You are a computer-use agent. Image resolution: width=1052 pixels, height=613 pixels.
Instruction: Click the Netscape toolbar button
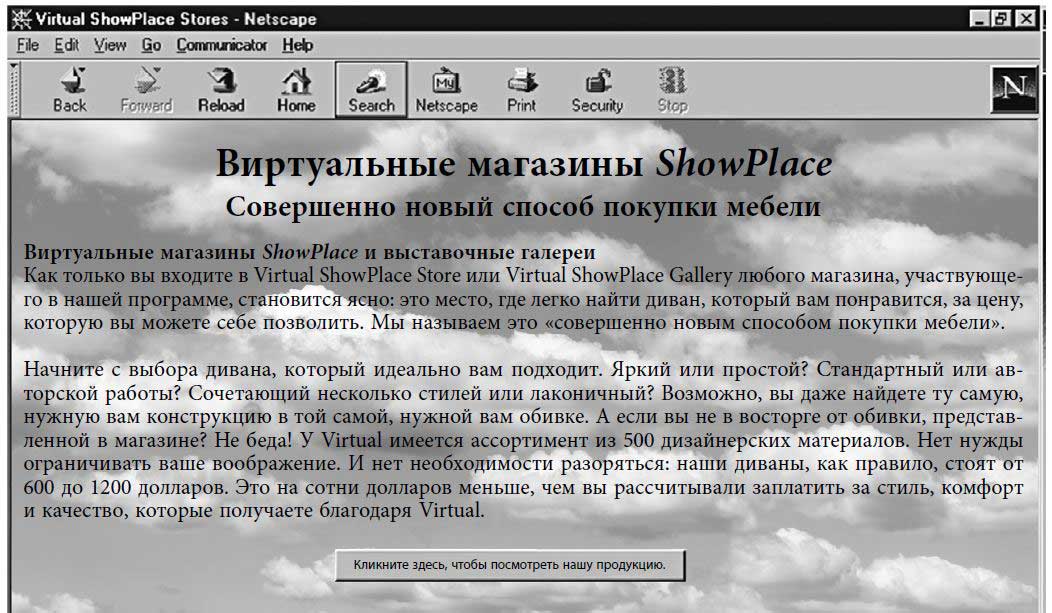[x=446, y=90]
